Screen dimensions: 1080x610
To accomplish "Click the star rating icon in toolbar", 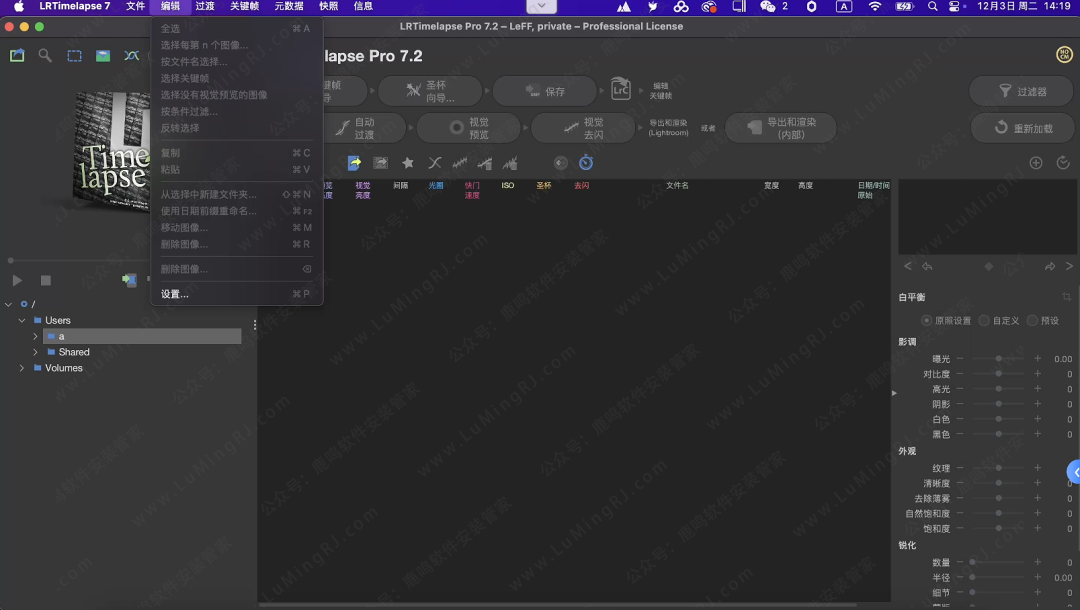I will (x=407, y=163).
